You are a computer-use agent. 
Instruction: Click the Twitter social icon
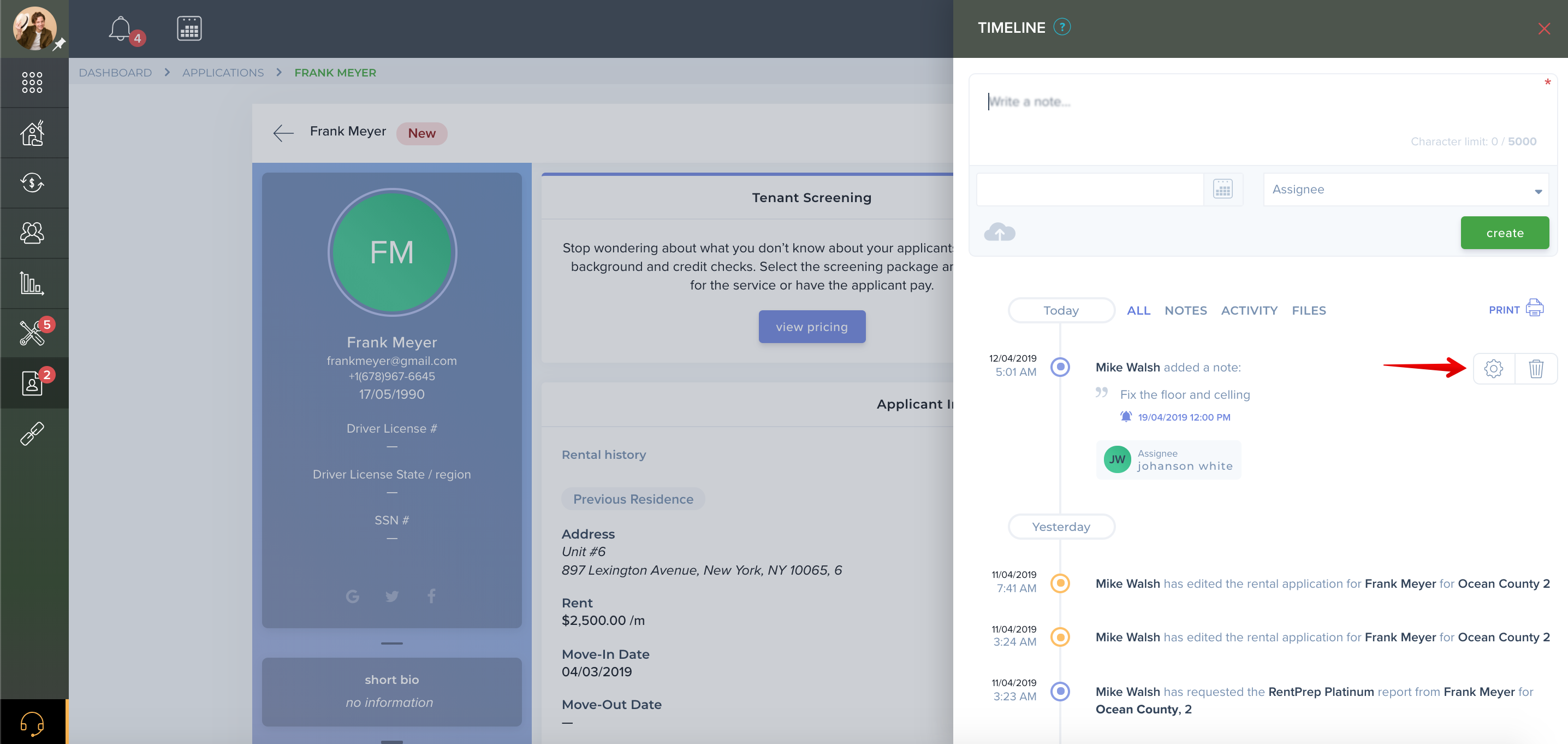[x=392, y=596]
